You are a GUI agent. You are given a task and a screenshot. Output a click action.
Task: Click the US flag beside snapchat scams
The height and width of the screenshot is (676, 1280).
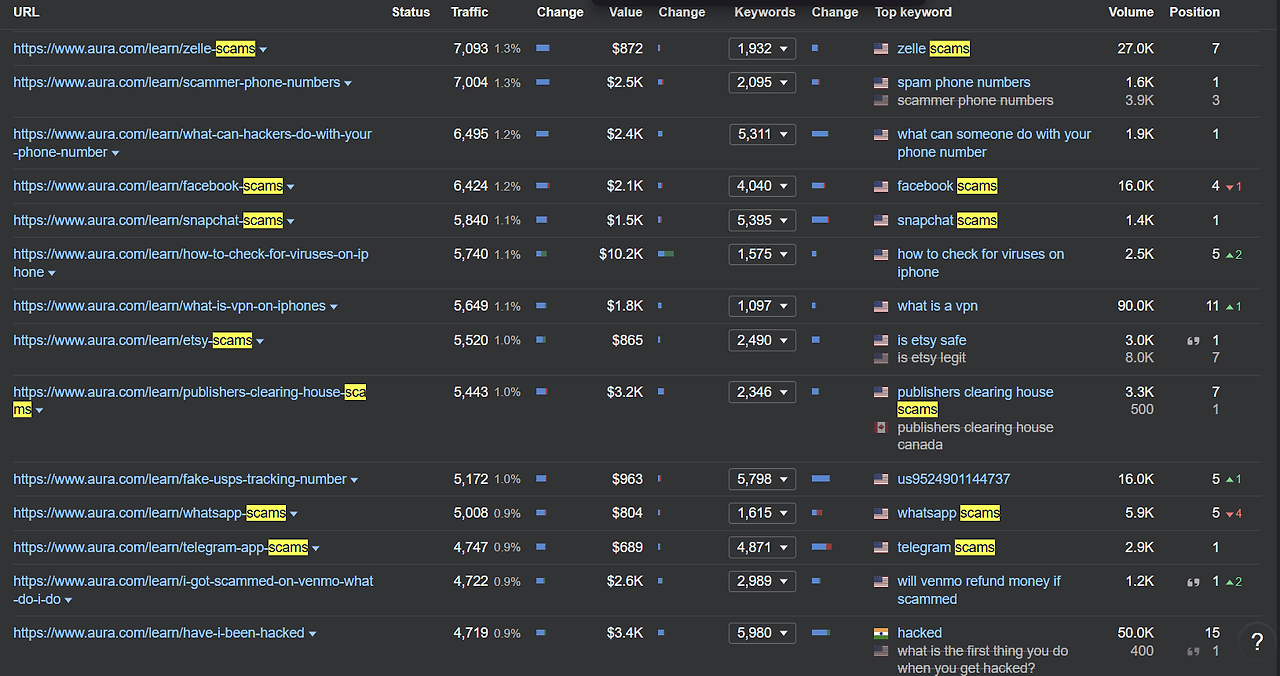point(881,221)
